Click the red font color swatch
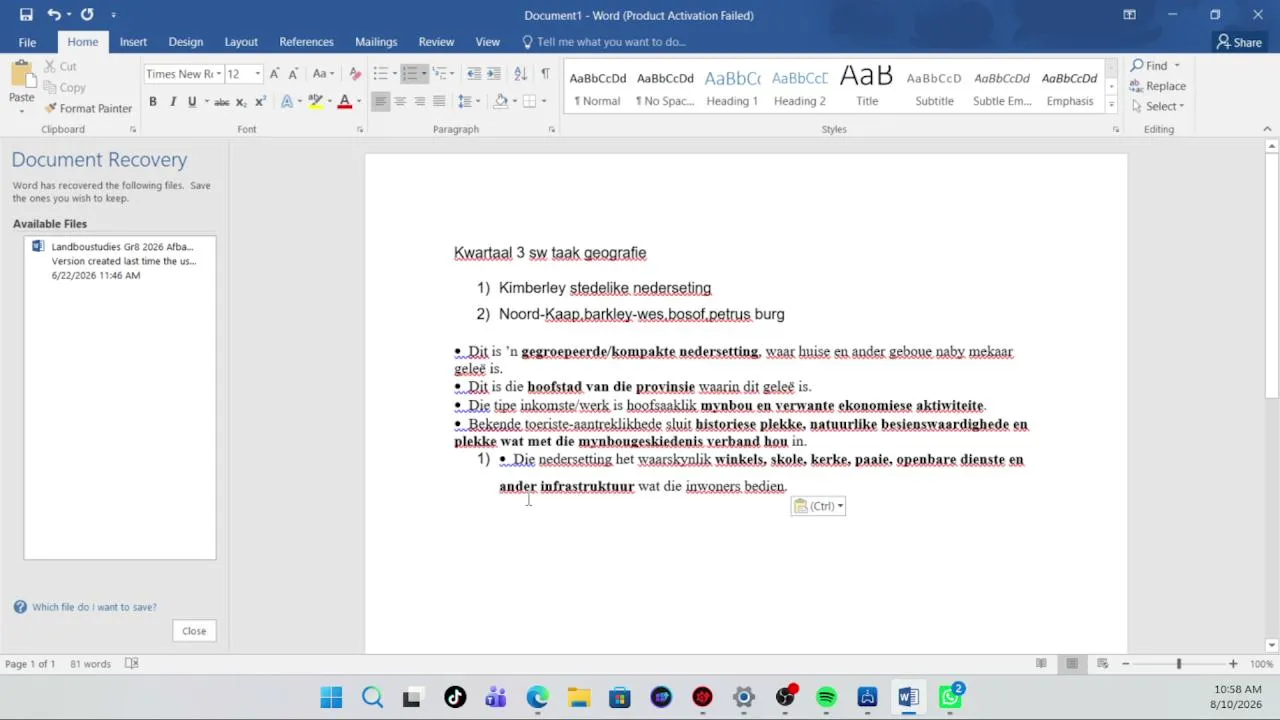The width and height of the screenshot is (1280, 720). click(x=344, y=101)
